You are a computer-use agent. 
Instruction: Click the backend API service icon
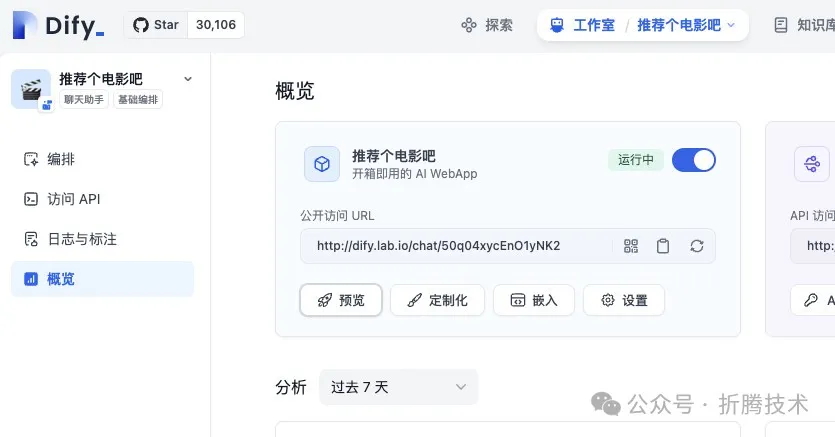[x=812, y=164]
